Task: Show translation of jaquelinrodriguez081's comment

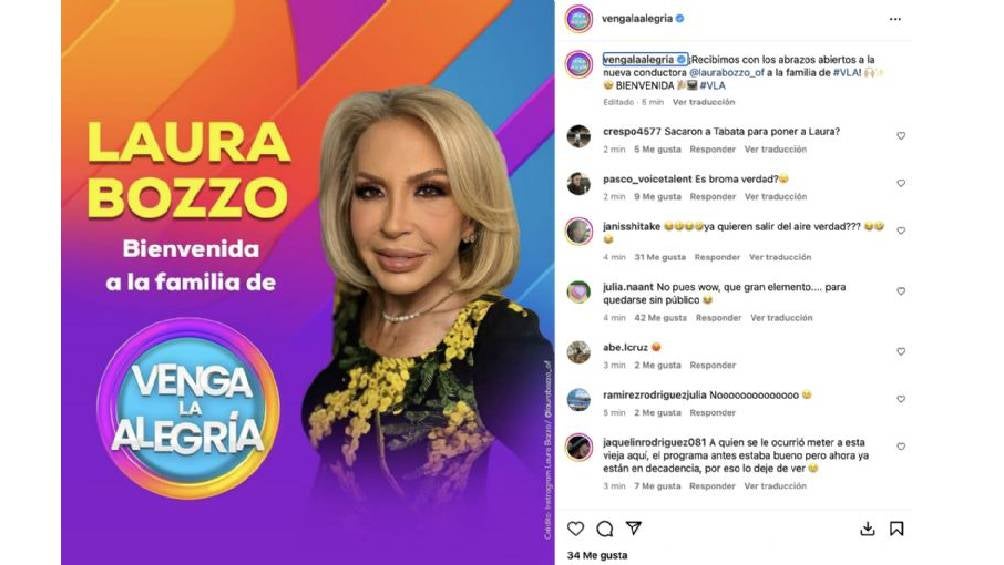Action: coord(775,486)
